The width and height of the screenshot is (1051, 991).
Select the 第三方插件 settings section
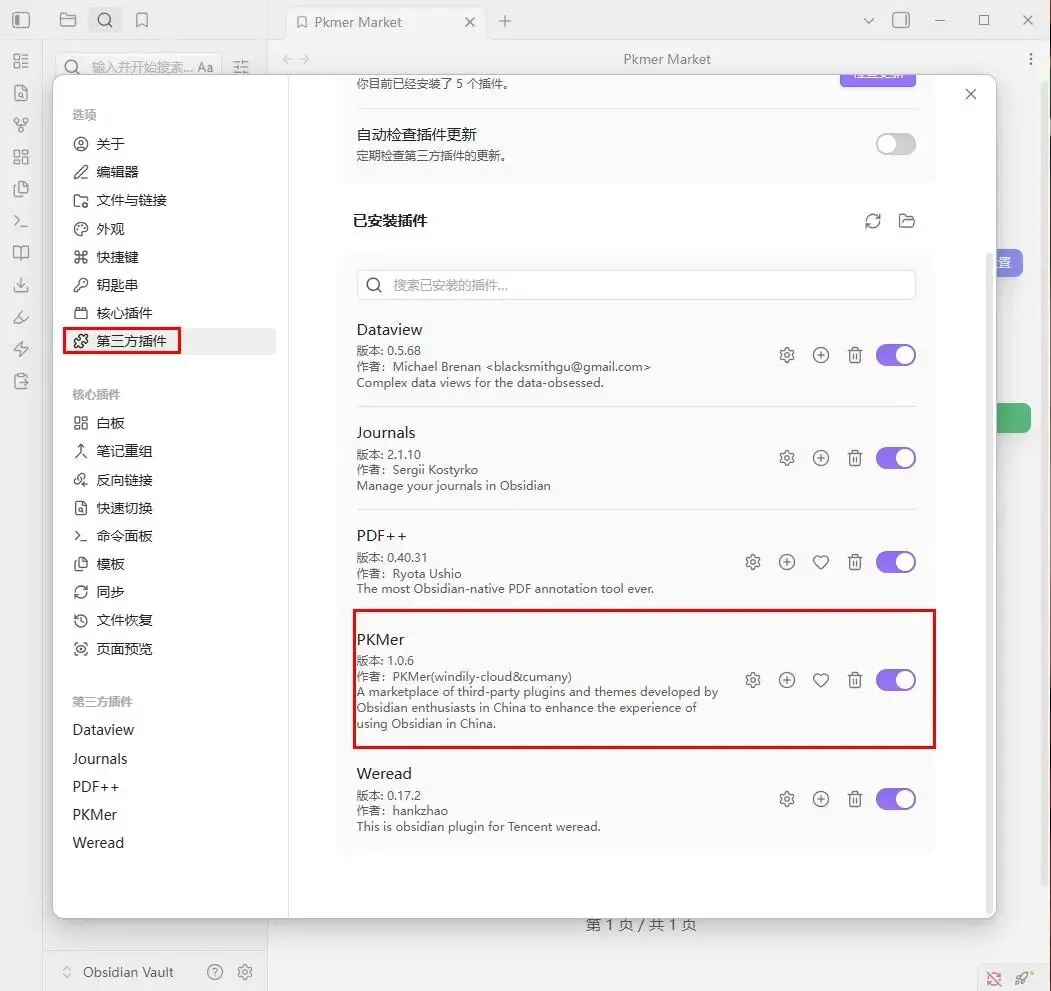169,341
